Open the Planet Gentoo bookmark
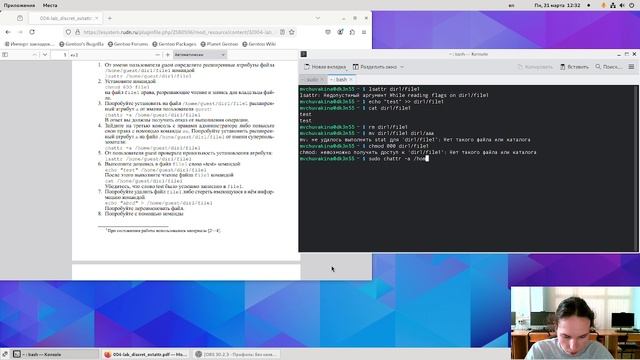This screenshot has height=360, width=640. [x=220, y=44]
